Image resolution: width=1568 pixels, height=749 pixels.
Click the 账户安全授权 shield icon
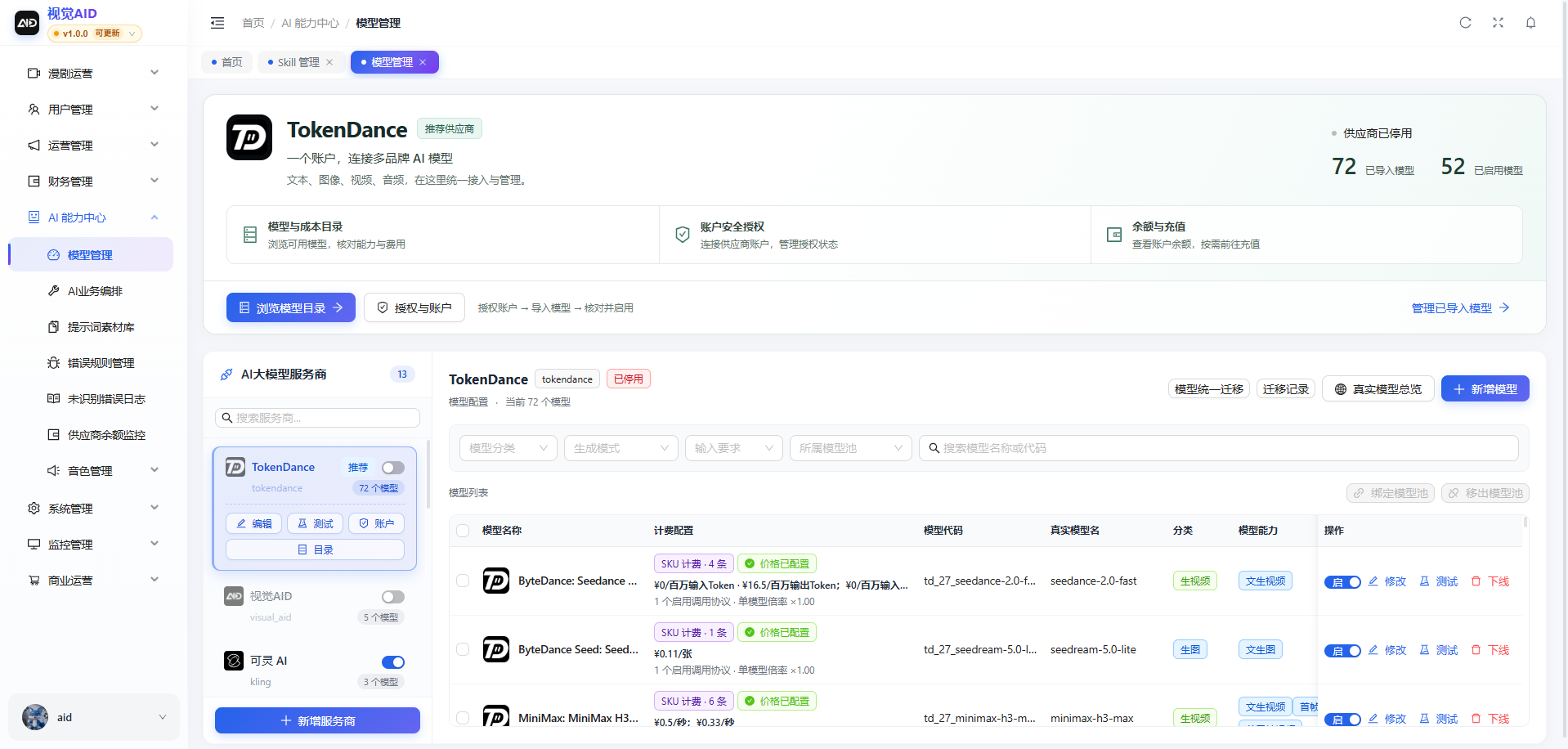(683, 235)
